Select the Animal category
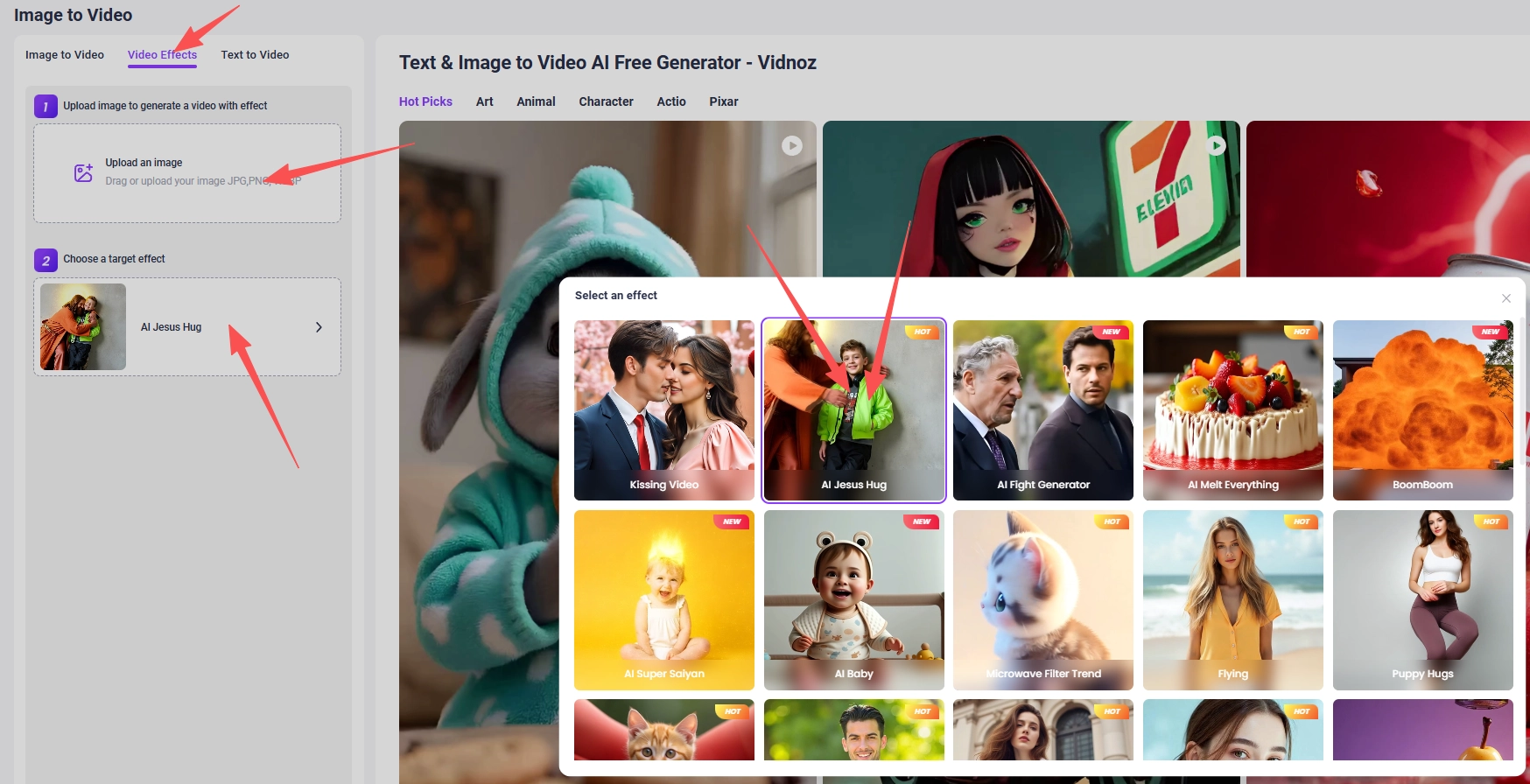Screen dimensions: 1530x784 coord(536,101)
